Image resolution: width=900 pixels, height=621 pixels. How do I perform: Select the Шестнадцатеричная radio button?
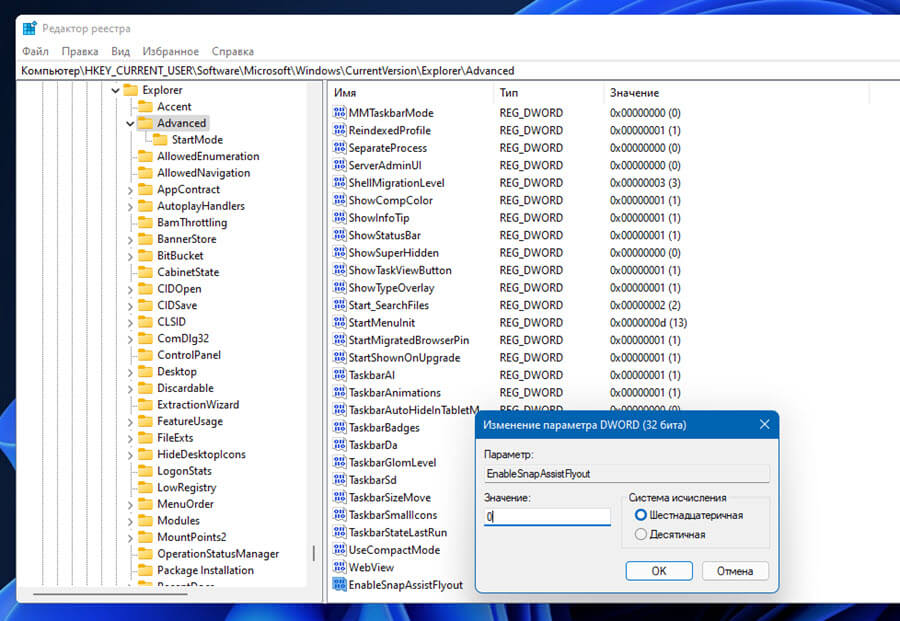(641, 515)
